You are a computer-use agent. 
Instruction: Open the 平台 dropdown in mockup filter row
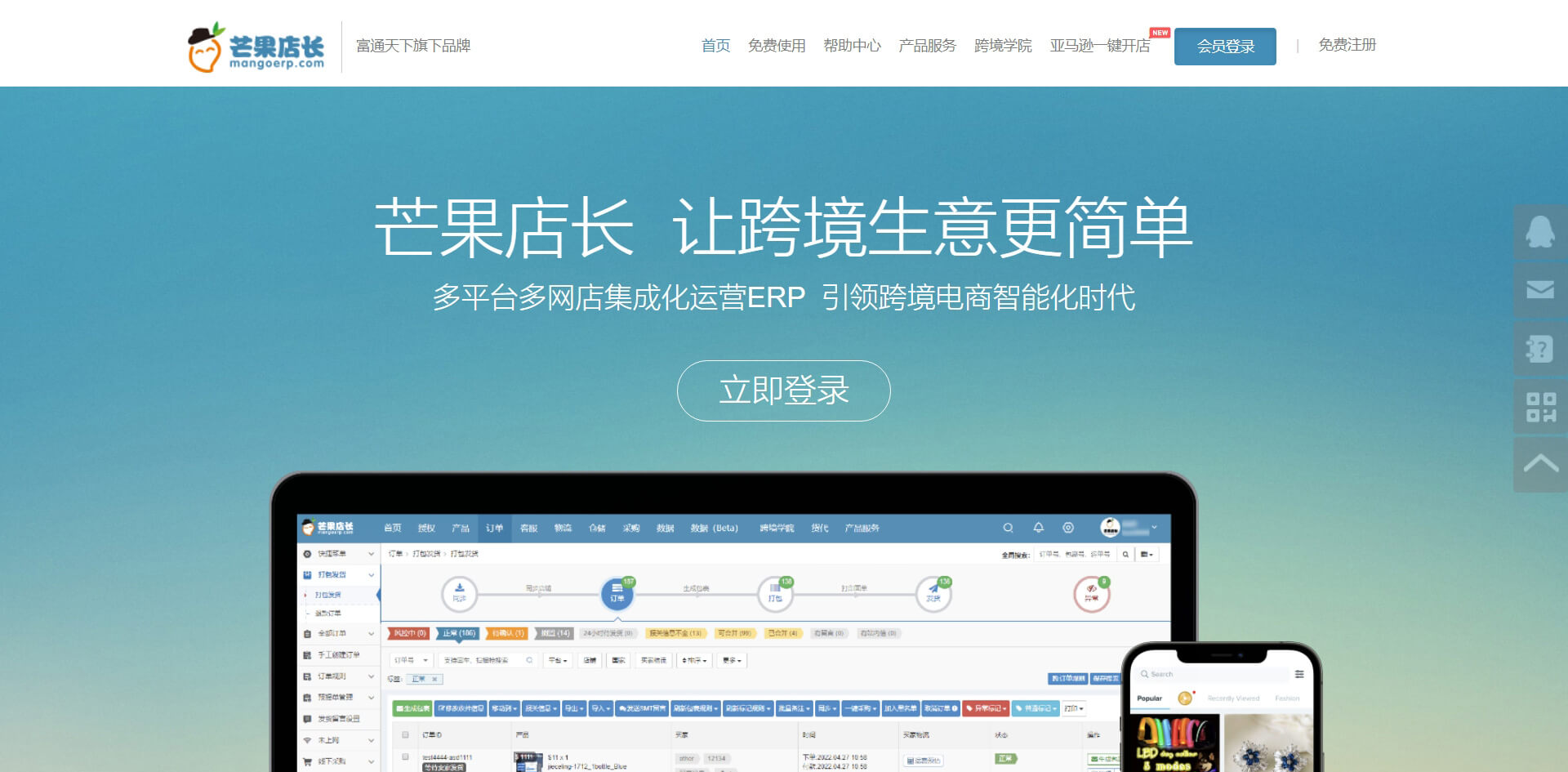pyautogui.click(x=558, y=660)
